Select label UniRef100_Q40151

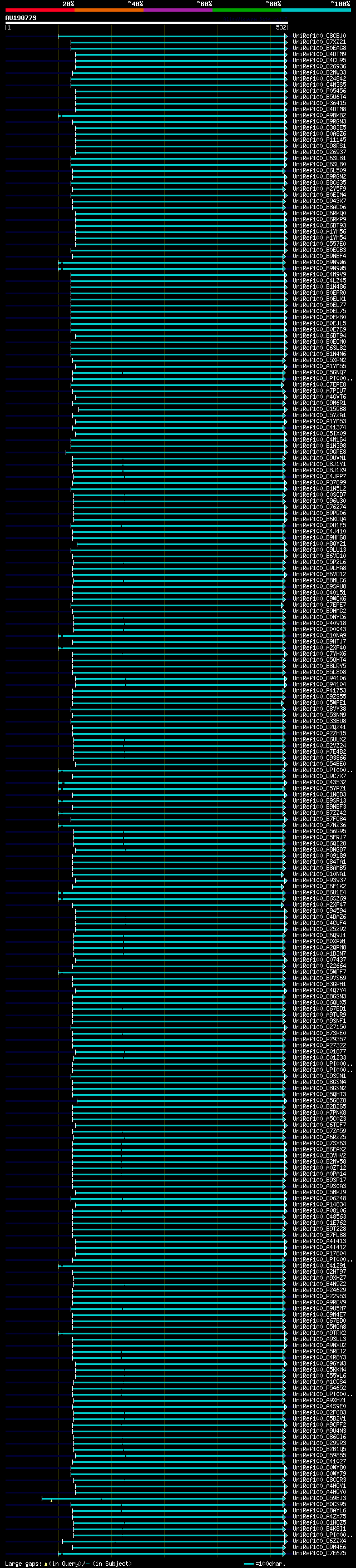(319, 592)
